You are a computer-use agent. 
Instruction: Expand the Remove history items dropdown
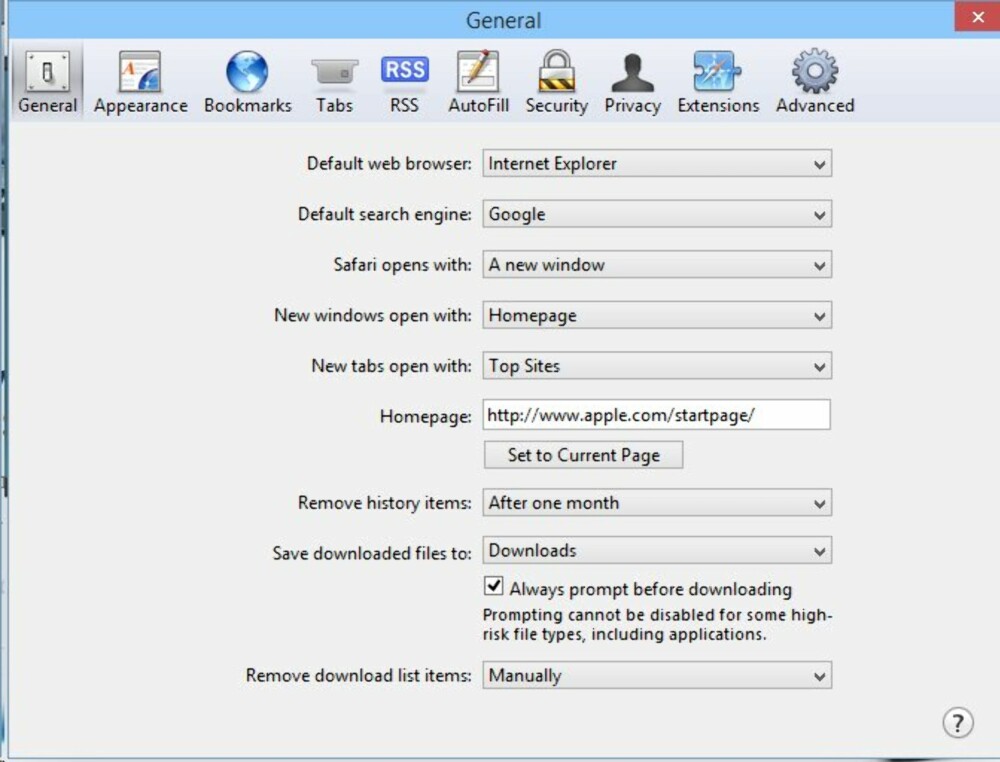click(657, 502)
